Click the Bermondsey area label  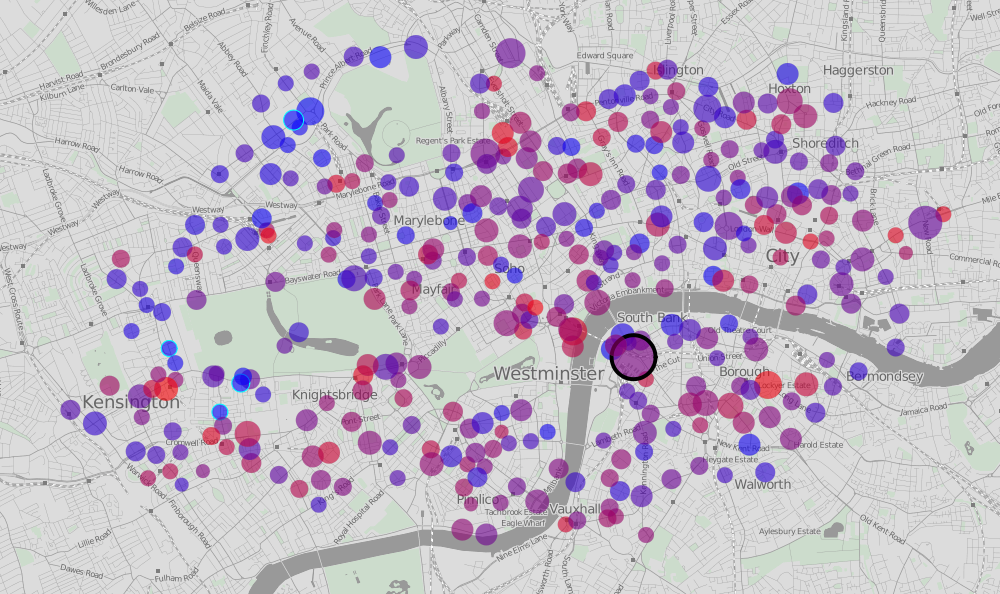[884, 377]
